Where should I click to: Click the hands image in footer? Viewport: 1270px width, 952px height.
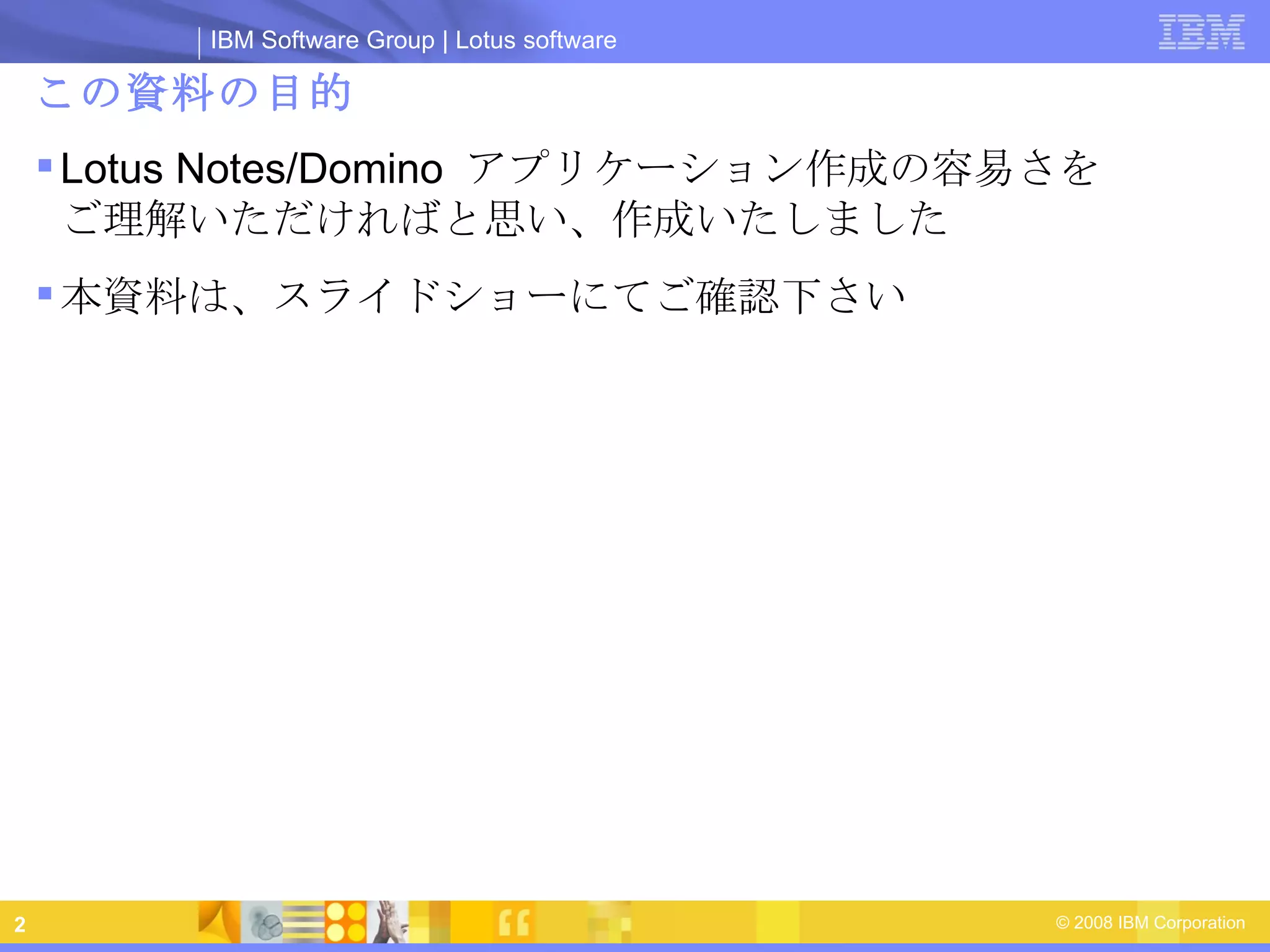click(x=388, y=922)
